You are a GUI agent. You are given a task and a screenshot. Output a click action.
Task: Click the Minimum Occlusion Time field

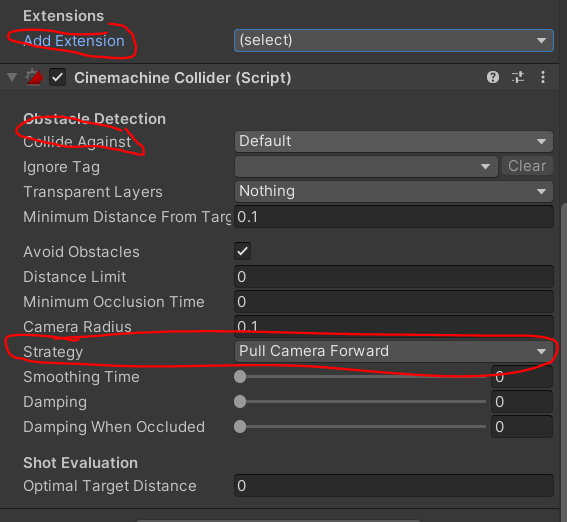(x=394, y=301)
